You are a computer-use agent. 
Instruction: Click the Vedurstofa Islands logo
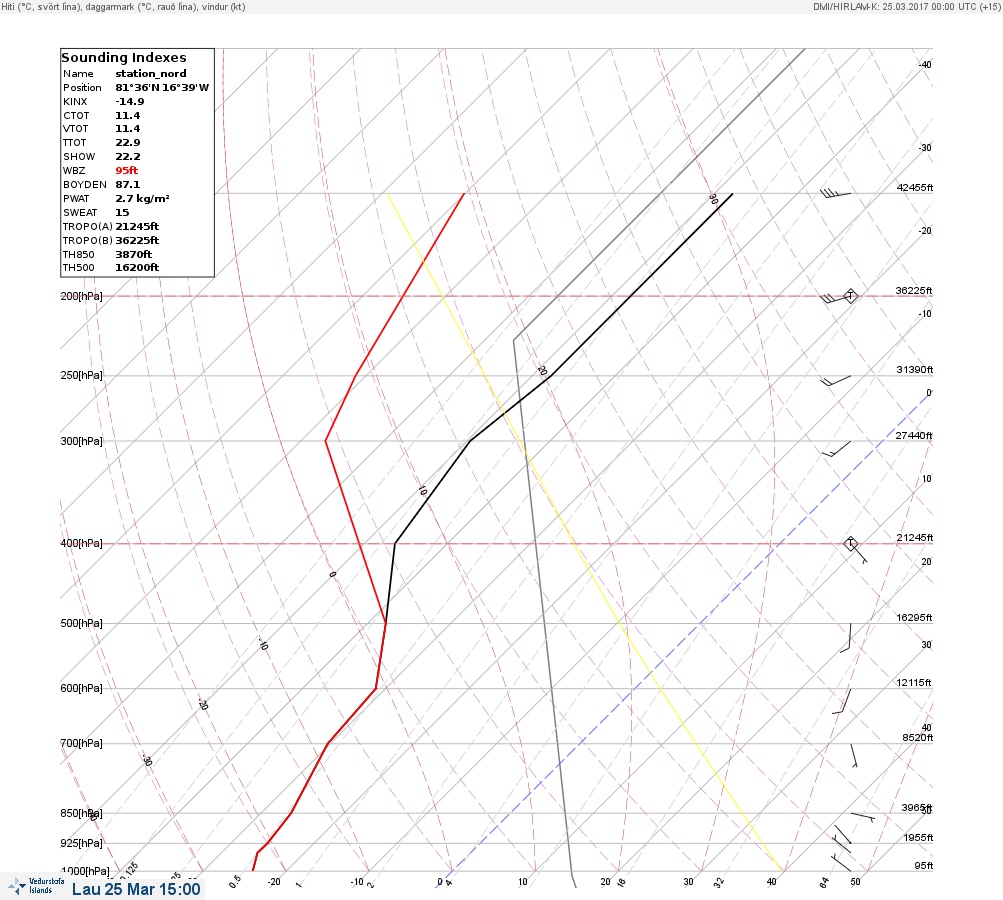coord(36,886)
